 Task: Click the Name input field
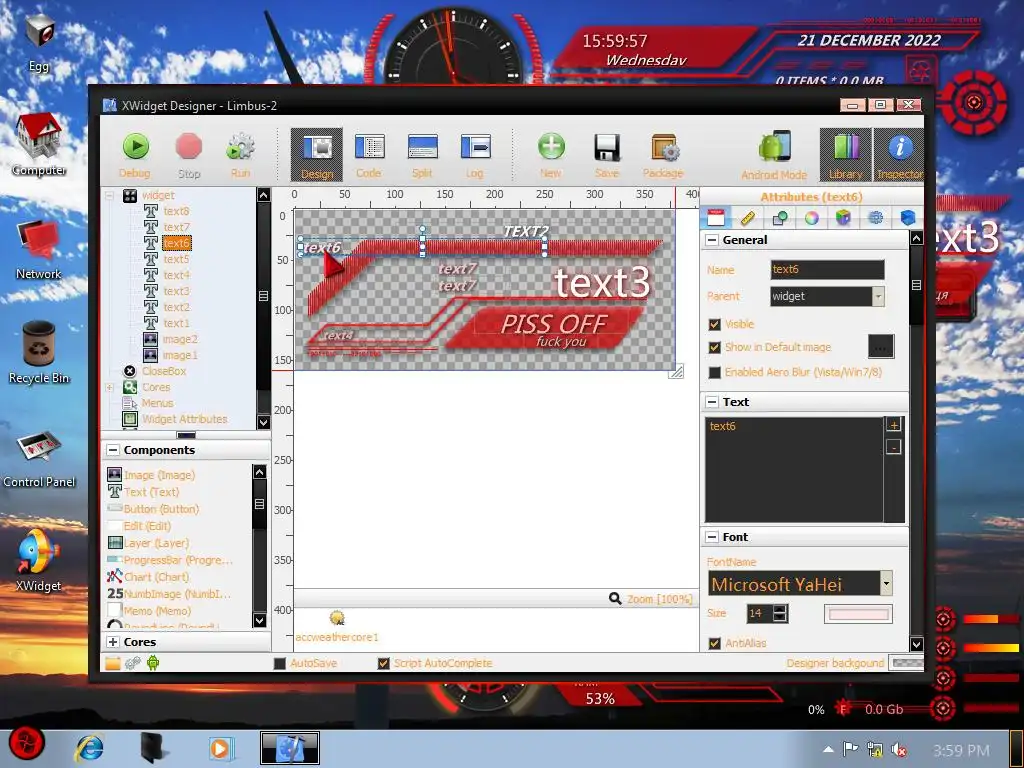coord(827,269)
